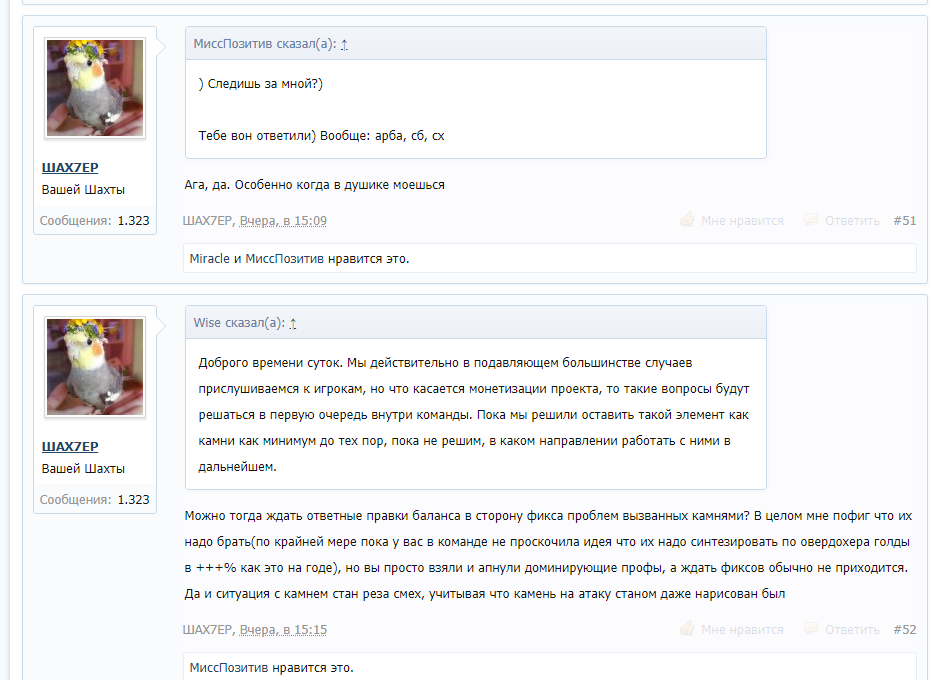
Task: Click Ответить on post #52
Action: 852,630
